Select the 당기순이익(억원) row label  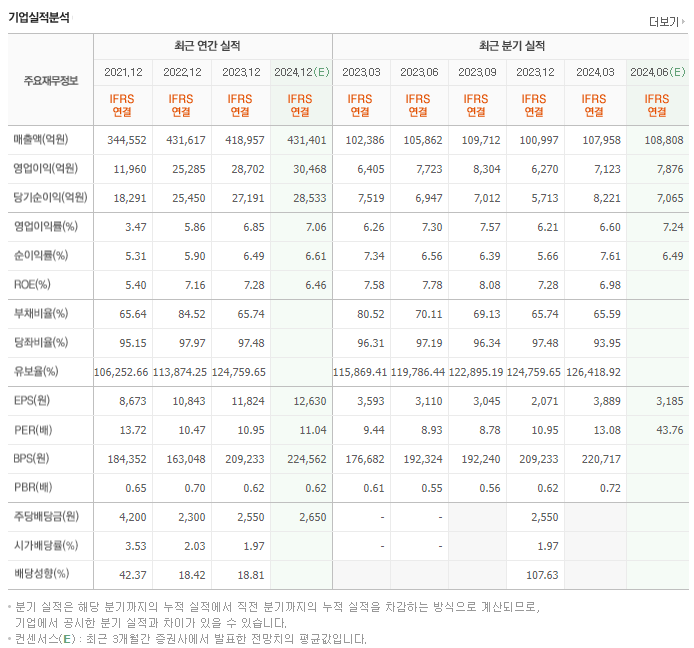click(x=50, y=197)
